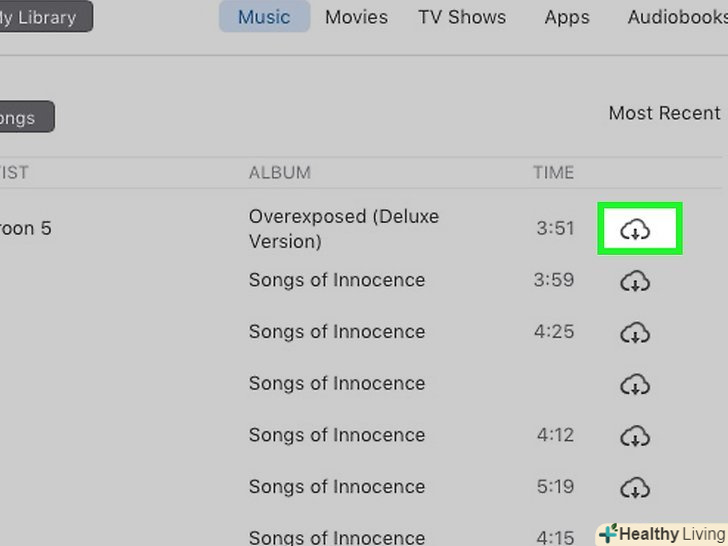Select the Maroon 5 artist entry
The image size is (728, 546).
(25, 228)
